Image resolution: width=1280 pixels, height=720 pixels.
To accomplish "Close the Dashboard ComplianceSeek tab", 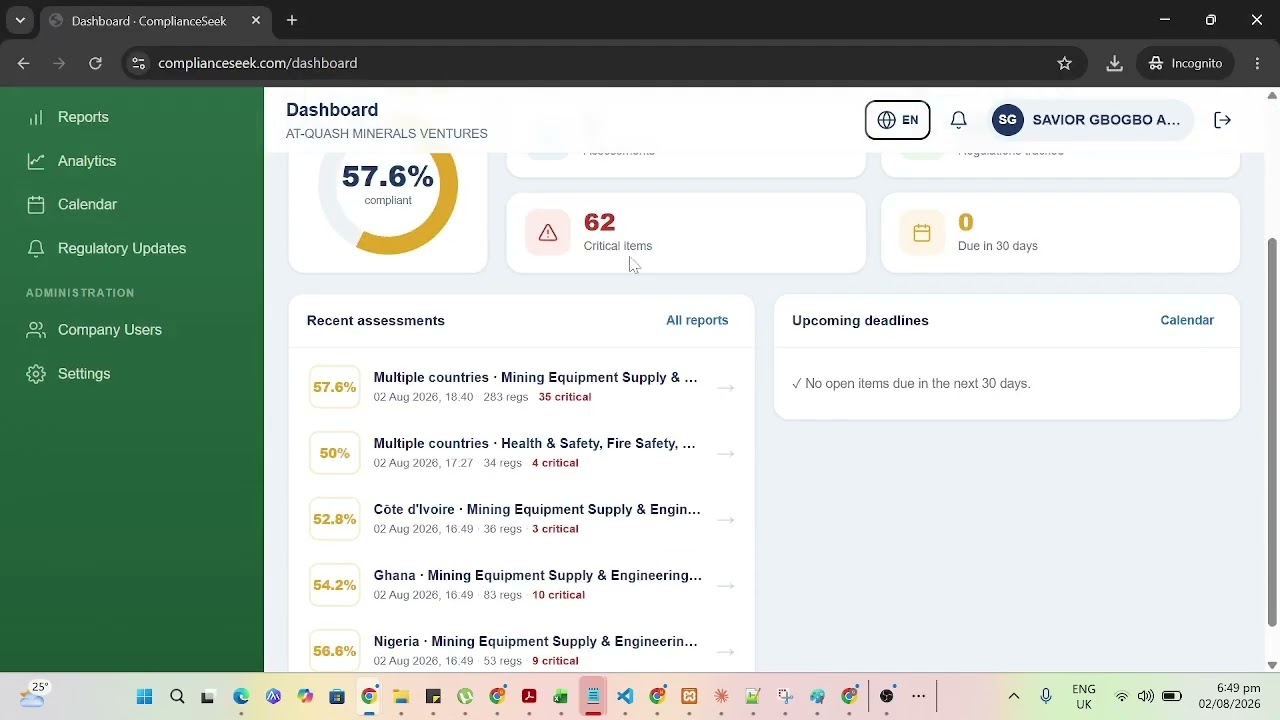I will 255,20.
